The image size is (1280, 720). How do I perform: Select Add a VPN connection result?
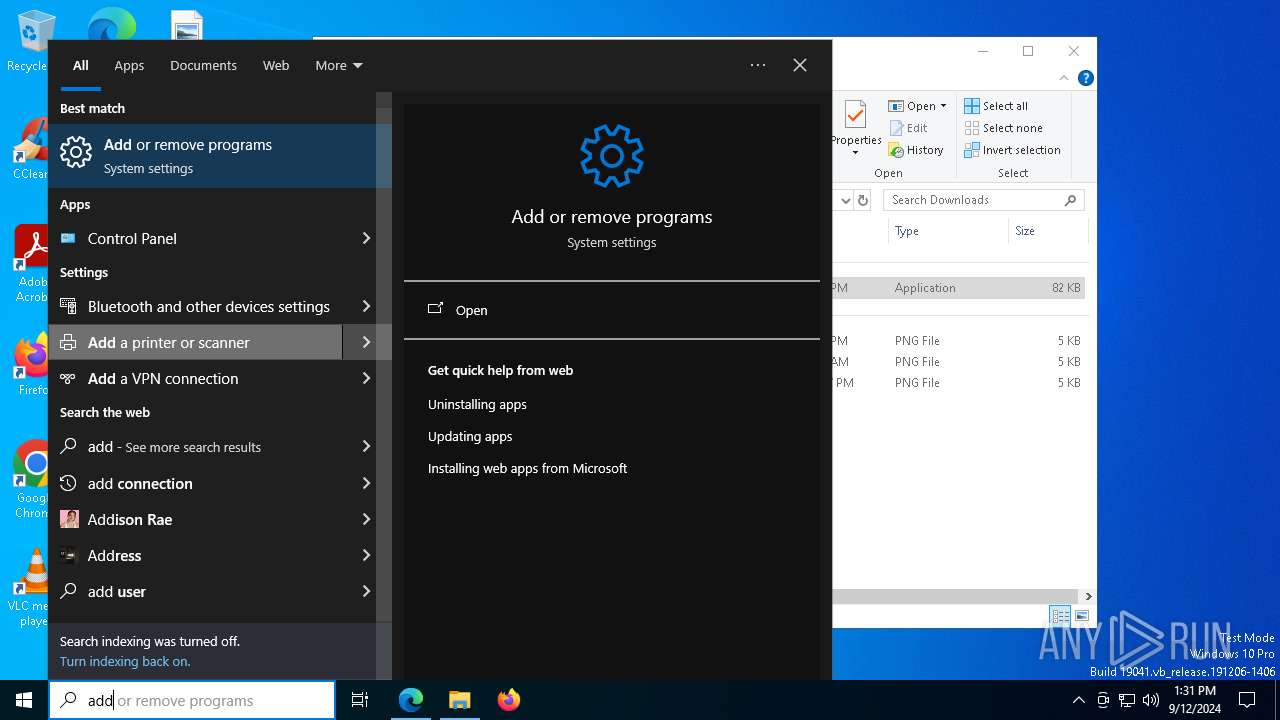pos(195,378)
